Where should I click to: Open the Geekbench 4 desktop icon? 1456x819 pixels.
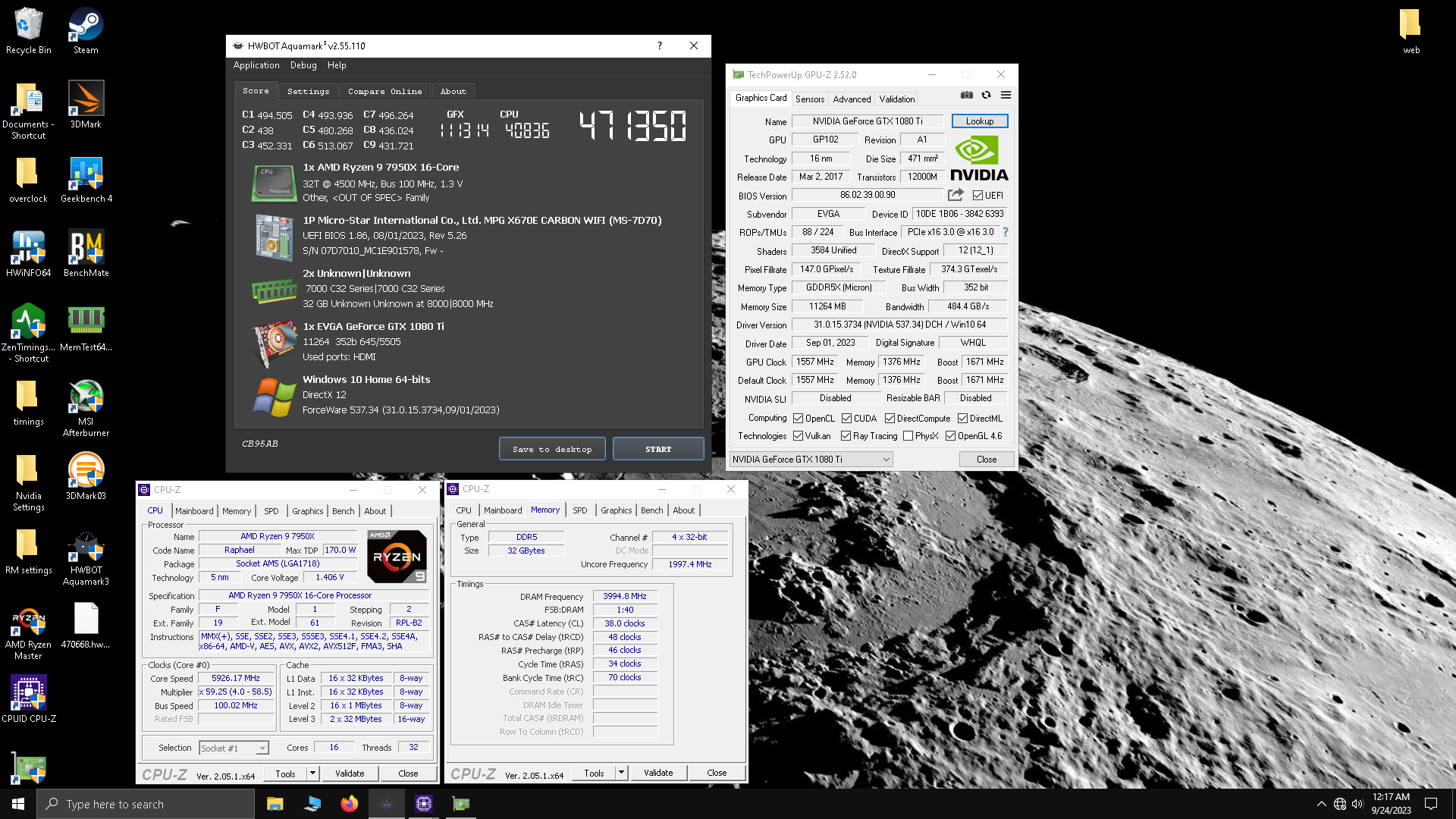[x=86, y=179]
